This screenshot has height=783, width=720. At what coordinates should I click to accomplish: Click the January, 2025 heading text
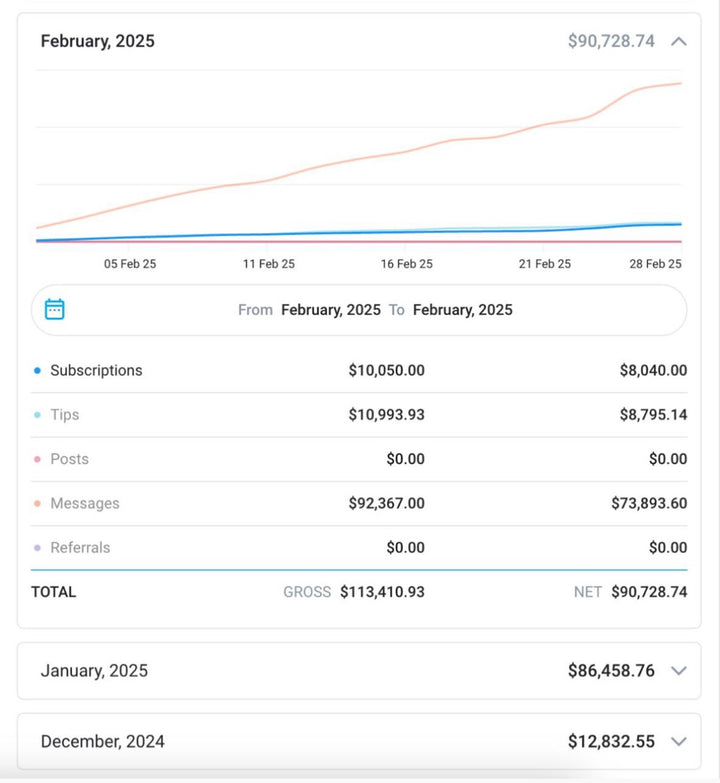tap(94, 671)
